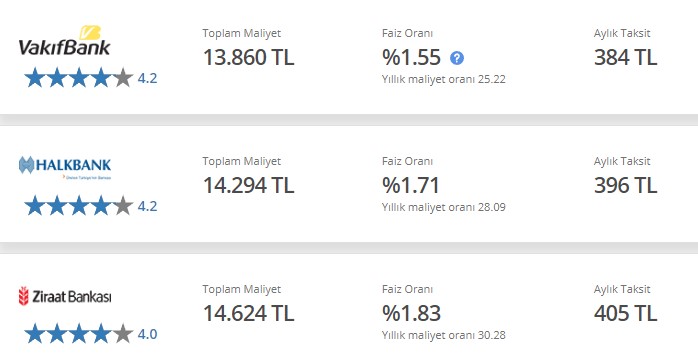Image resolution: width=698 pixels, height=364 pixels.
Task: Open the blue question mark help icon
Action: pyautogui.click(x=457, y=58)
